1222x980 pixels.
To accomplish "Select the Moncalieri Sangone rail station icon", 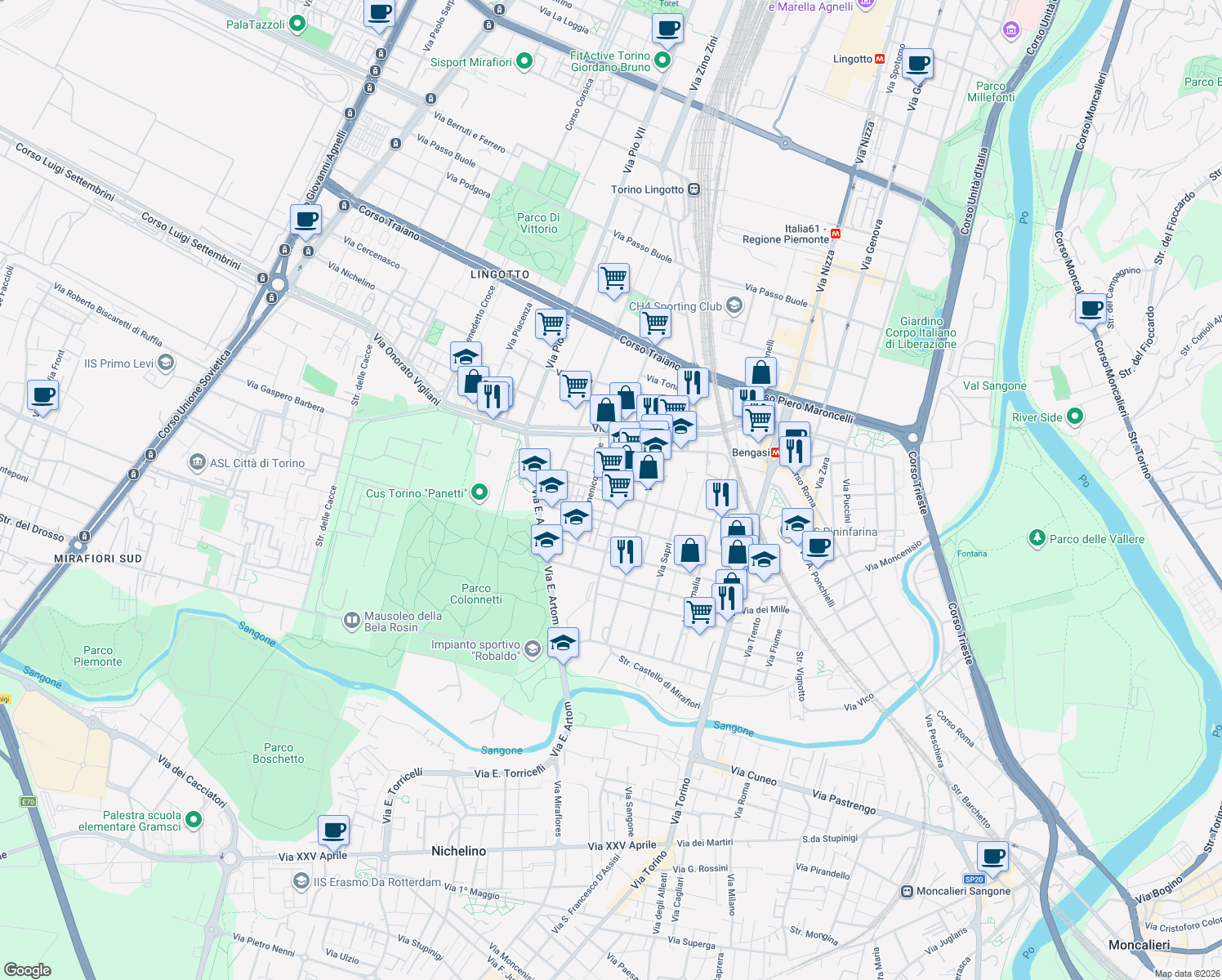I will click(x=907, y=892).
